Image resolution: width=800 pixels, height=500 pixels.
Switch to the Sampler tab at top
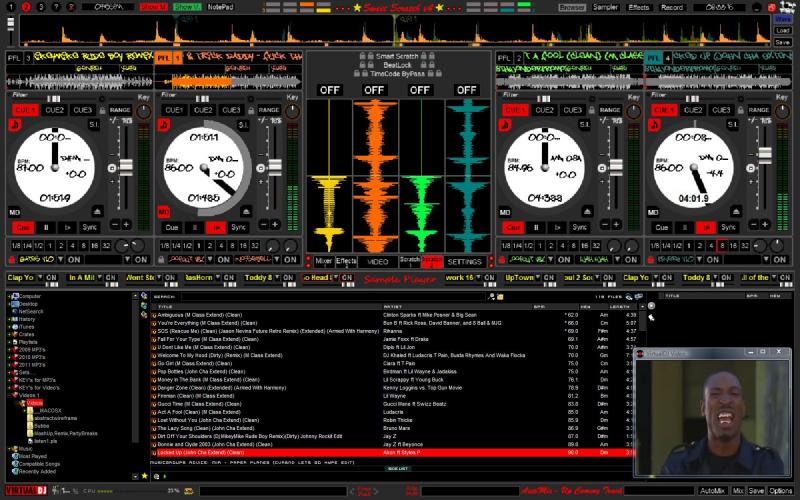click(x=606, y=7)
